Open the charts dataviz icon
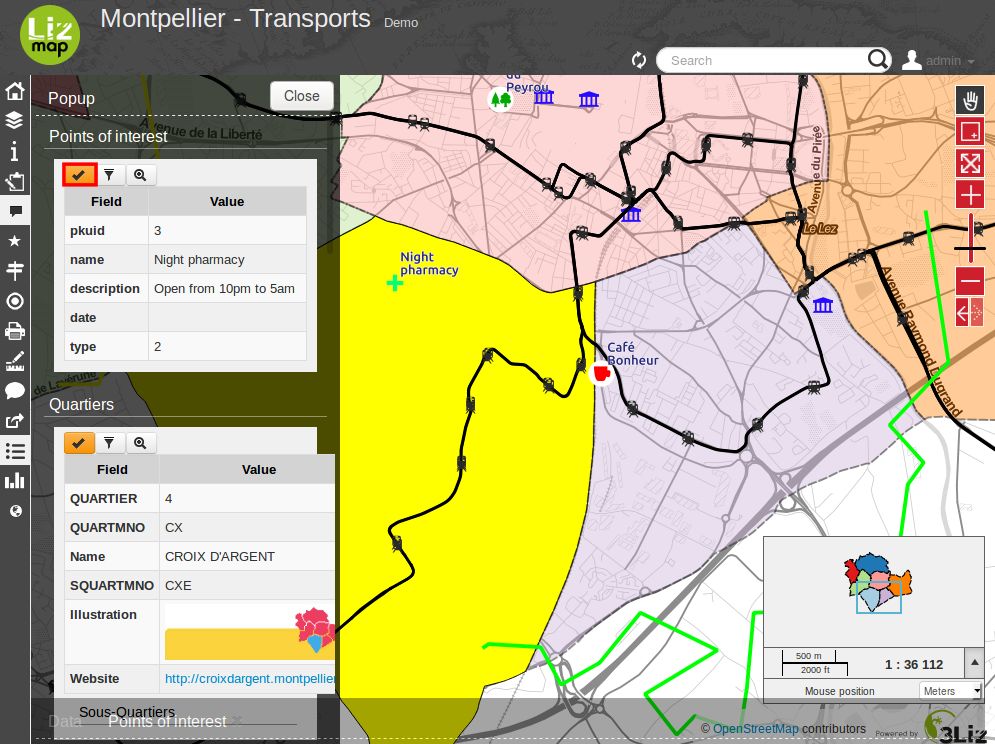995x744 pixels. pyautogui.click(x=15, y=481)
